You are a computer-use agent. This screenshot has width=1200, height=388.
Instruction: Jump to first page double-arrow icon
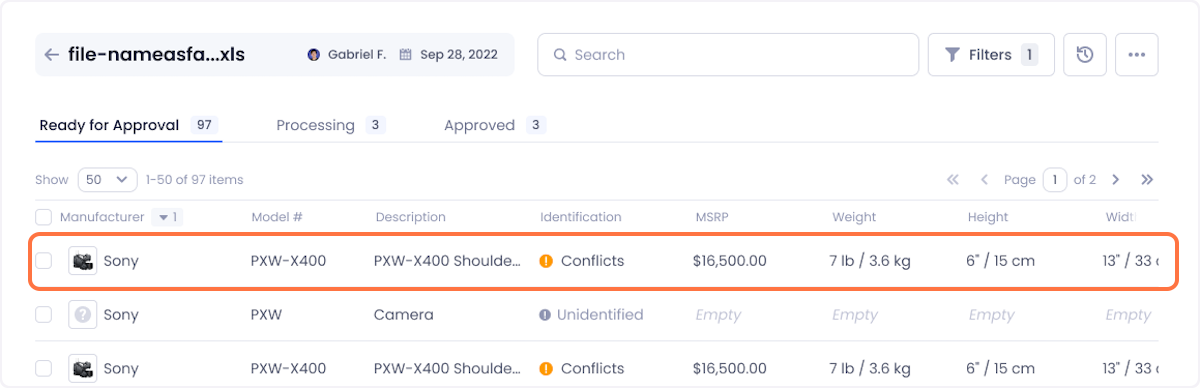pos(953,180)
